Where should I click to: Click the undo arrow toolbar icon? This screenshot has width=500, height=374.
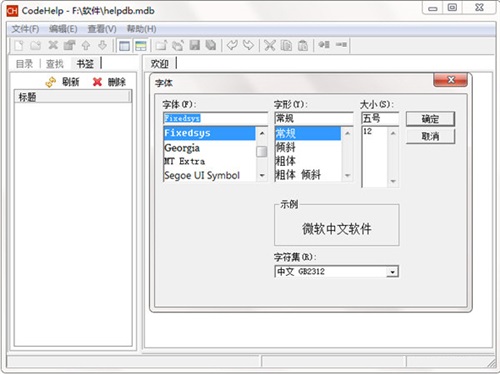click(x=232, y=45)
